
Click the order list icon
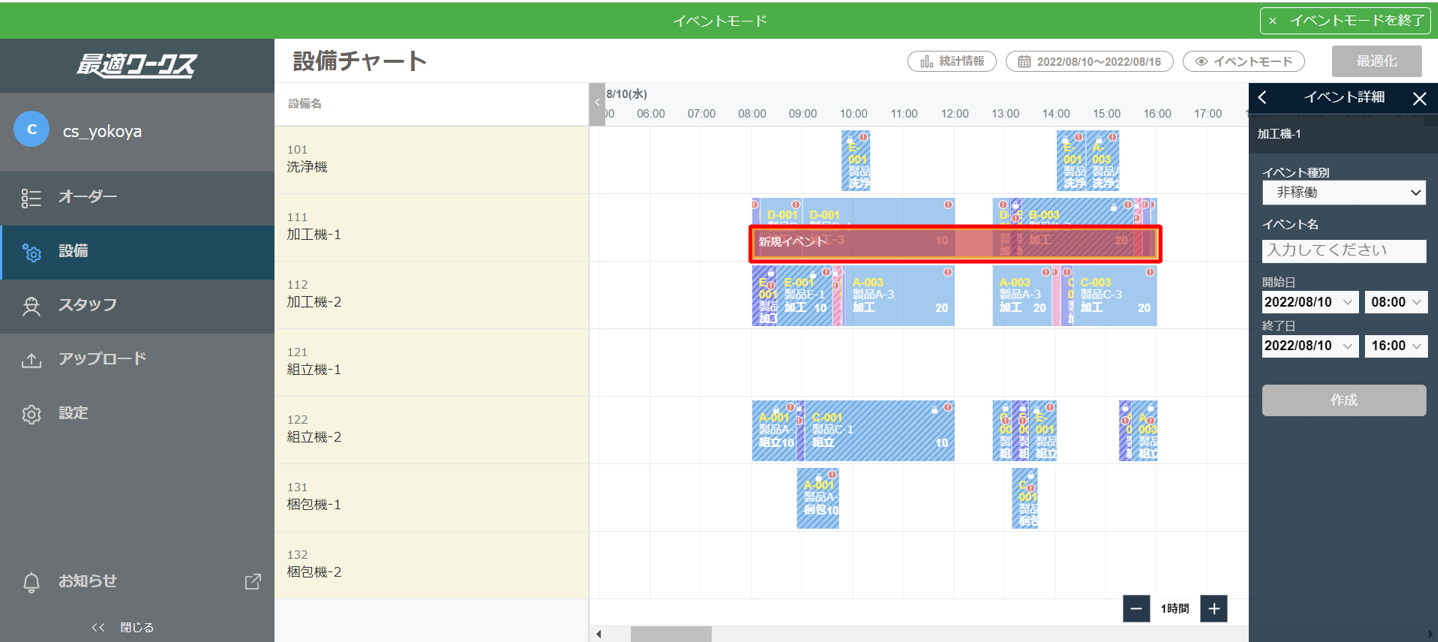click(x=31, y=198)
